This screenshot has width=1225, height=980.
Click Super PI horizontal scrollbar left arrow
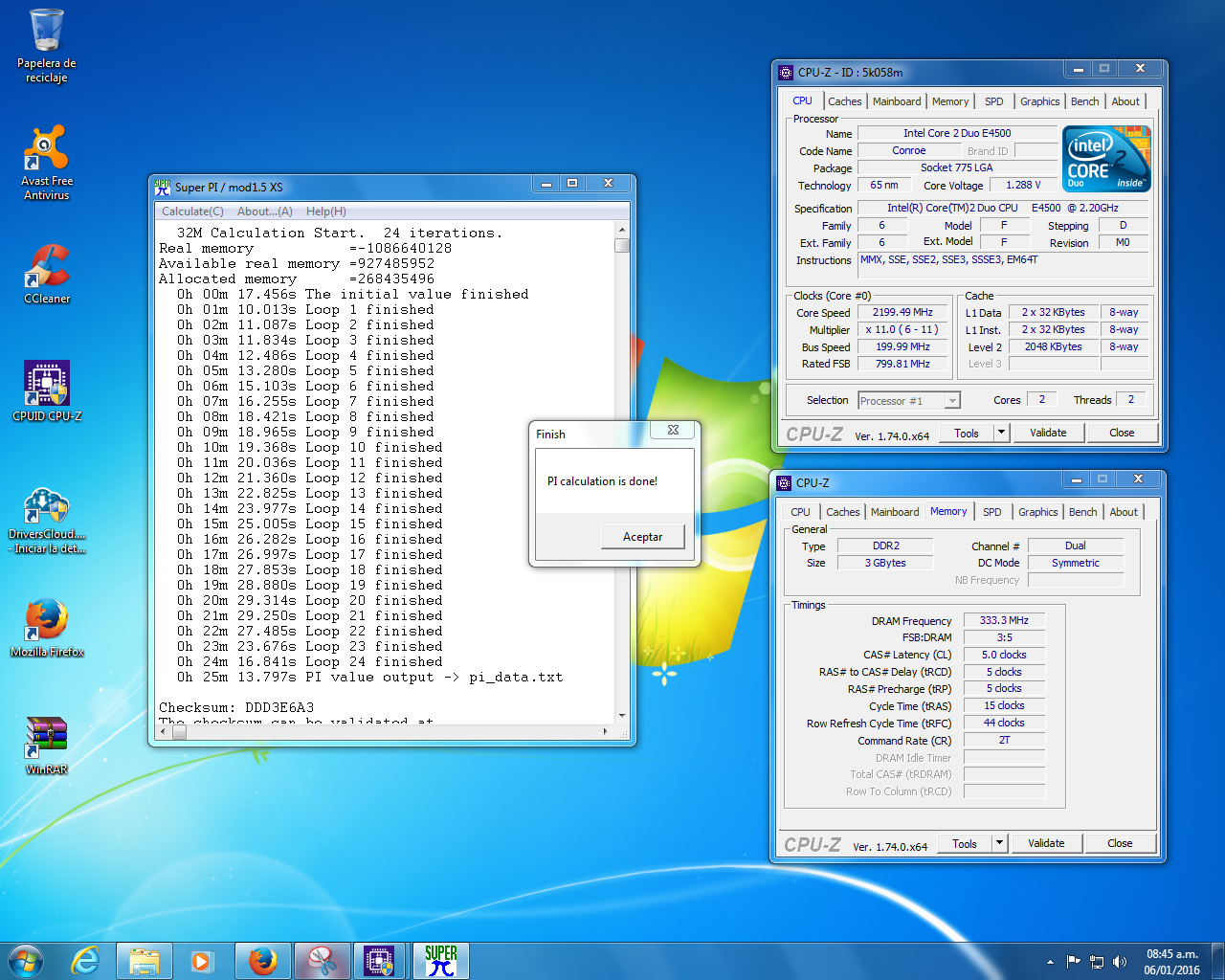click(x=162, y=731)
